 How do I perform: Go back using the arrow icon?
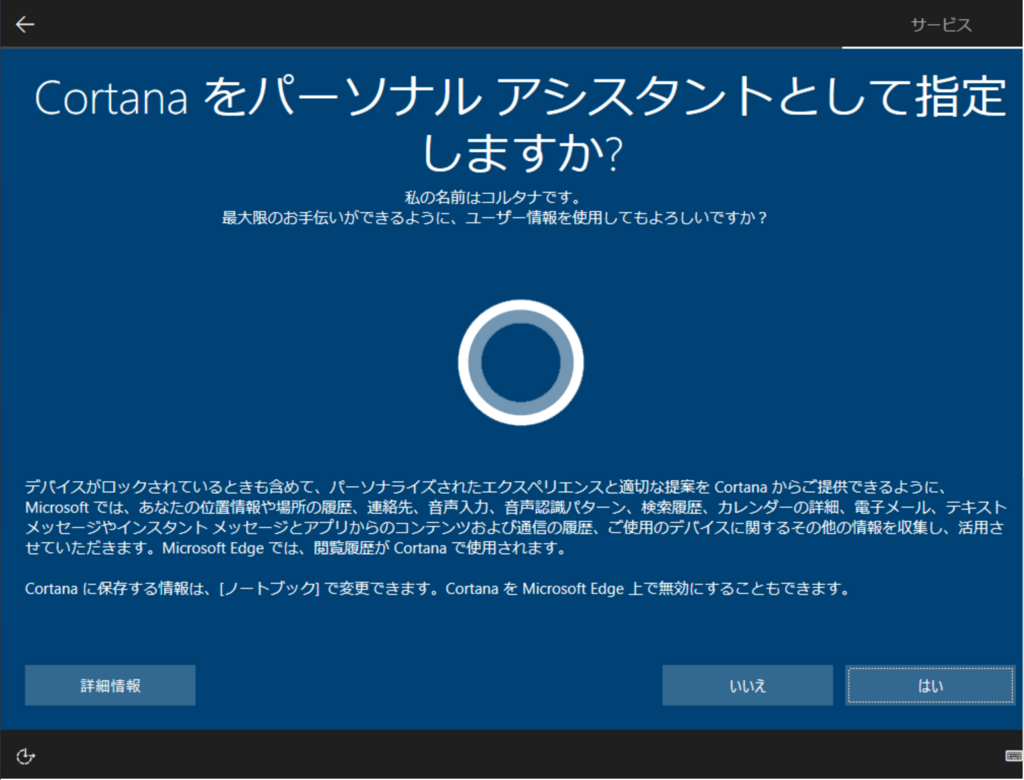pos(25,25)
